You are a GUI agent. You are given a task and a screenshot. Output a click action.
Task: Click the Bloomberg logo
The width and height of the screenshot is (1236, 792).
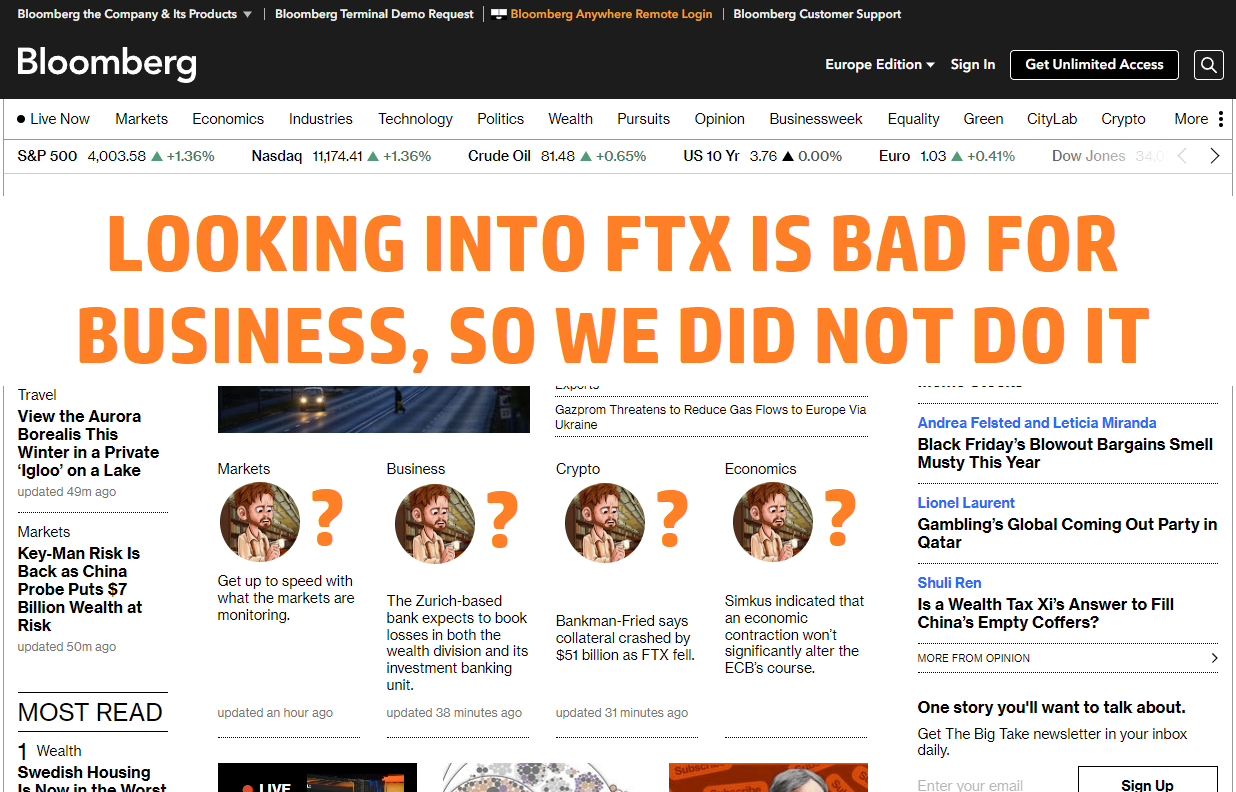click(x=107, y=63)
